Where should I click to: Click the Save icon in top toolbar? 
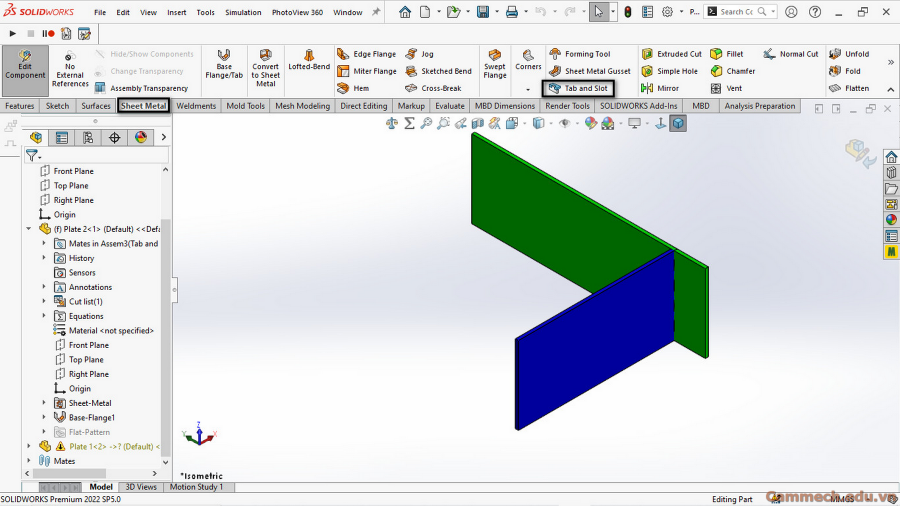click(x=483, y=11)
